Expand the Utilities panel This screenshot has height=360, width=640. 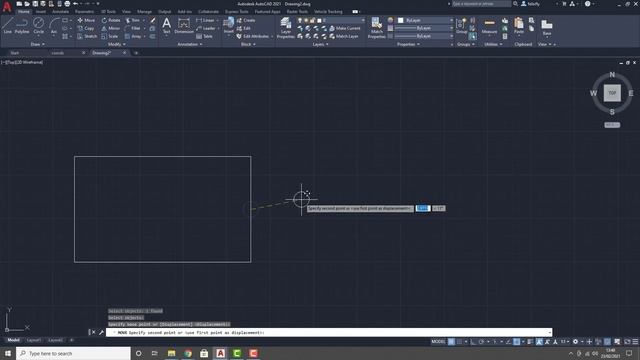(x=493, y=44)
